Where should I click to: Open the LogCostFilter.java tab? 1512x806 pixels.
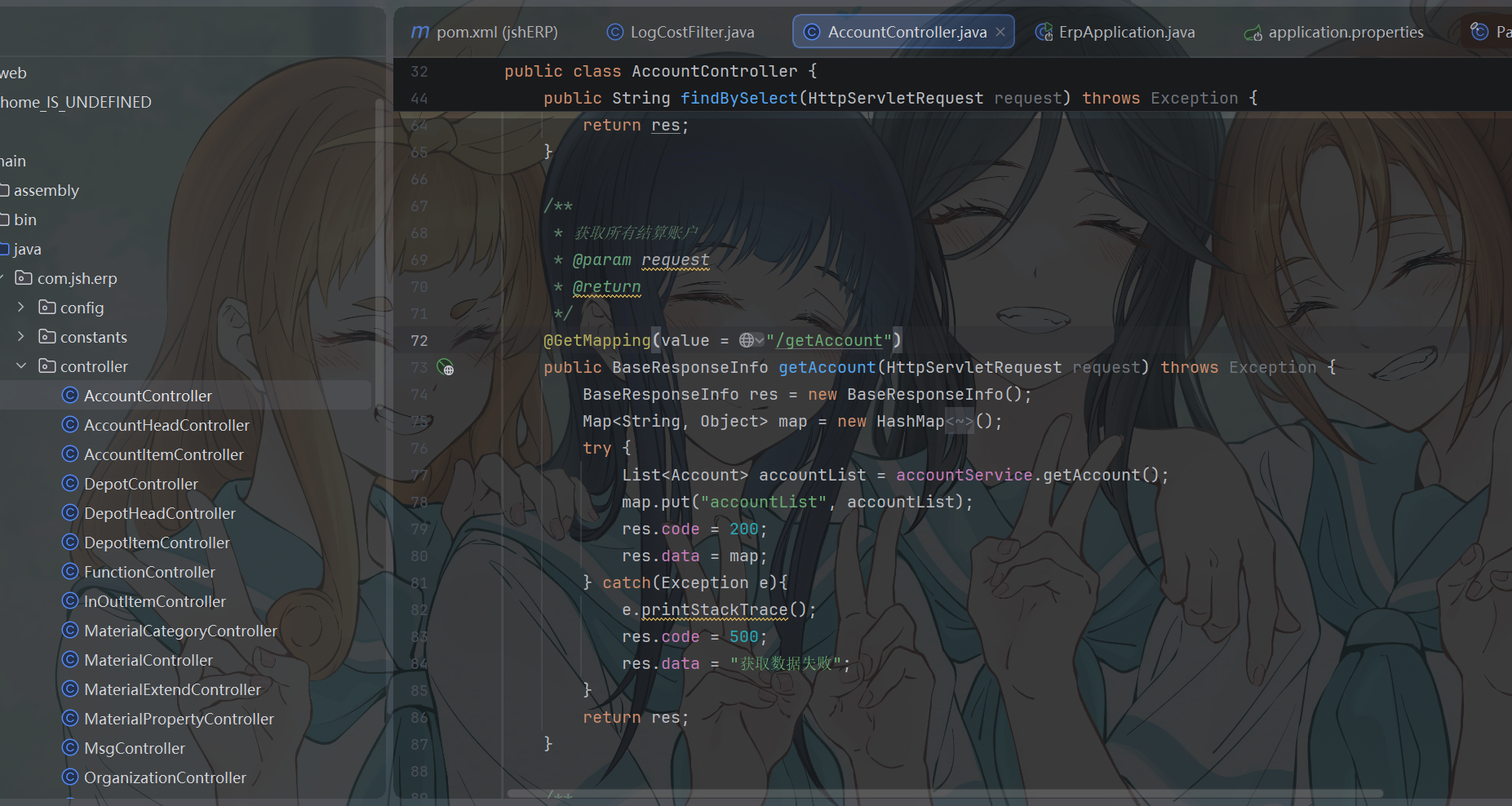pos(681,32)
